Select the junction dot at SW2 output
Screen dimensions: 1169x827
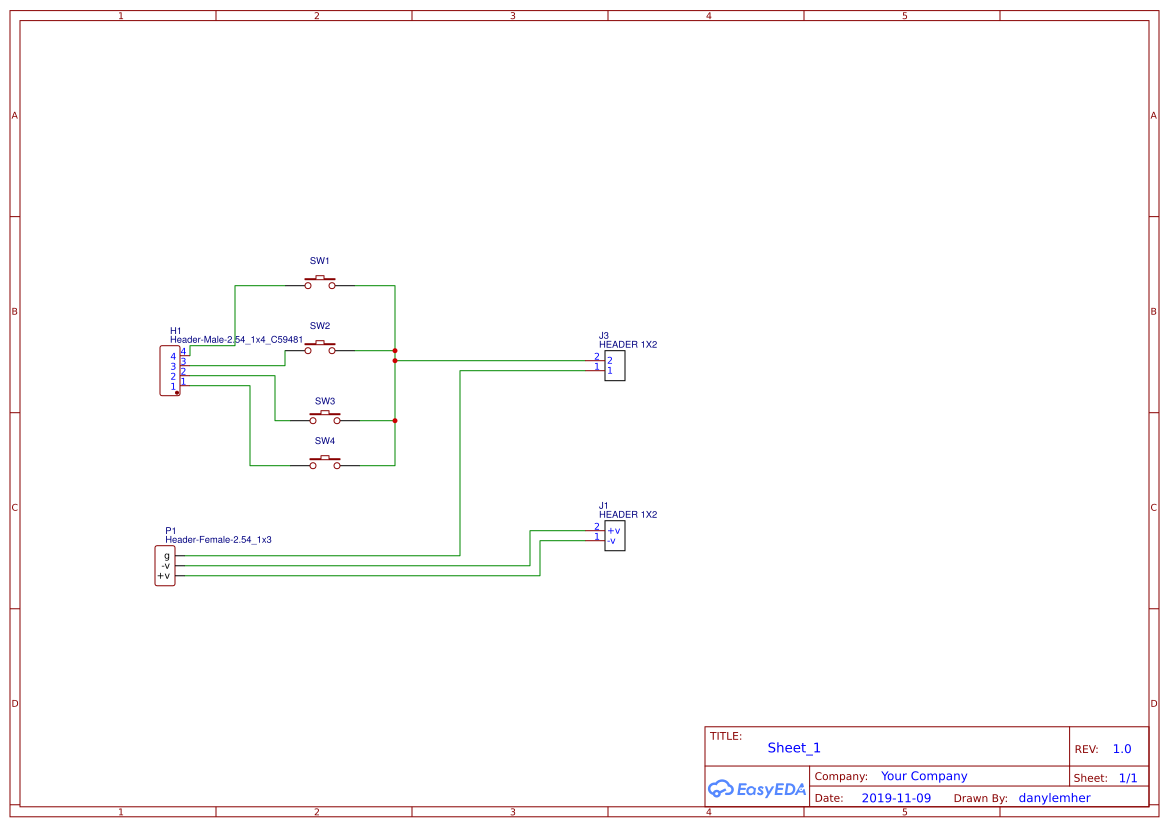tap(395, 352)
